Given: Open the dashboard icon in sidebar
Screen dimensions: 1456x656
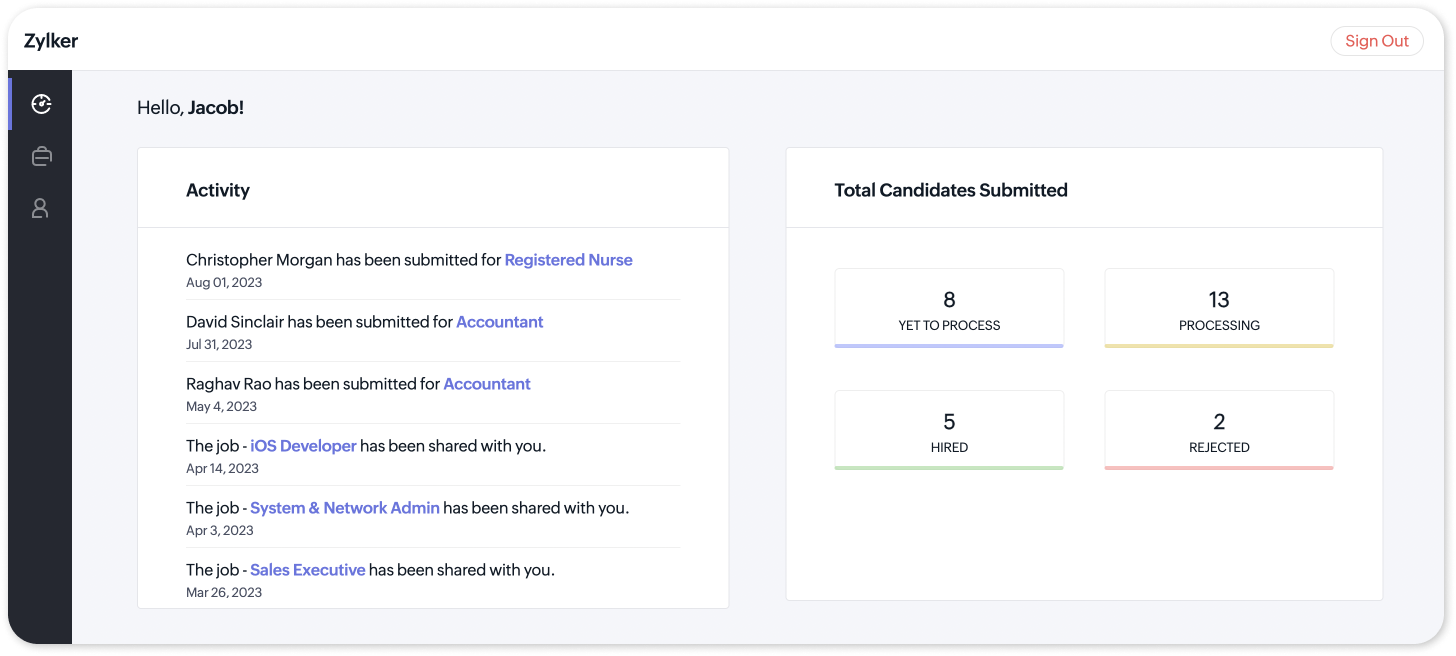Looking at the screenshot, I should 41,103.
